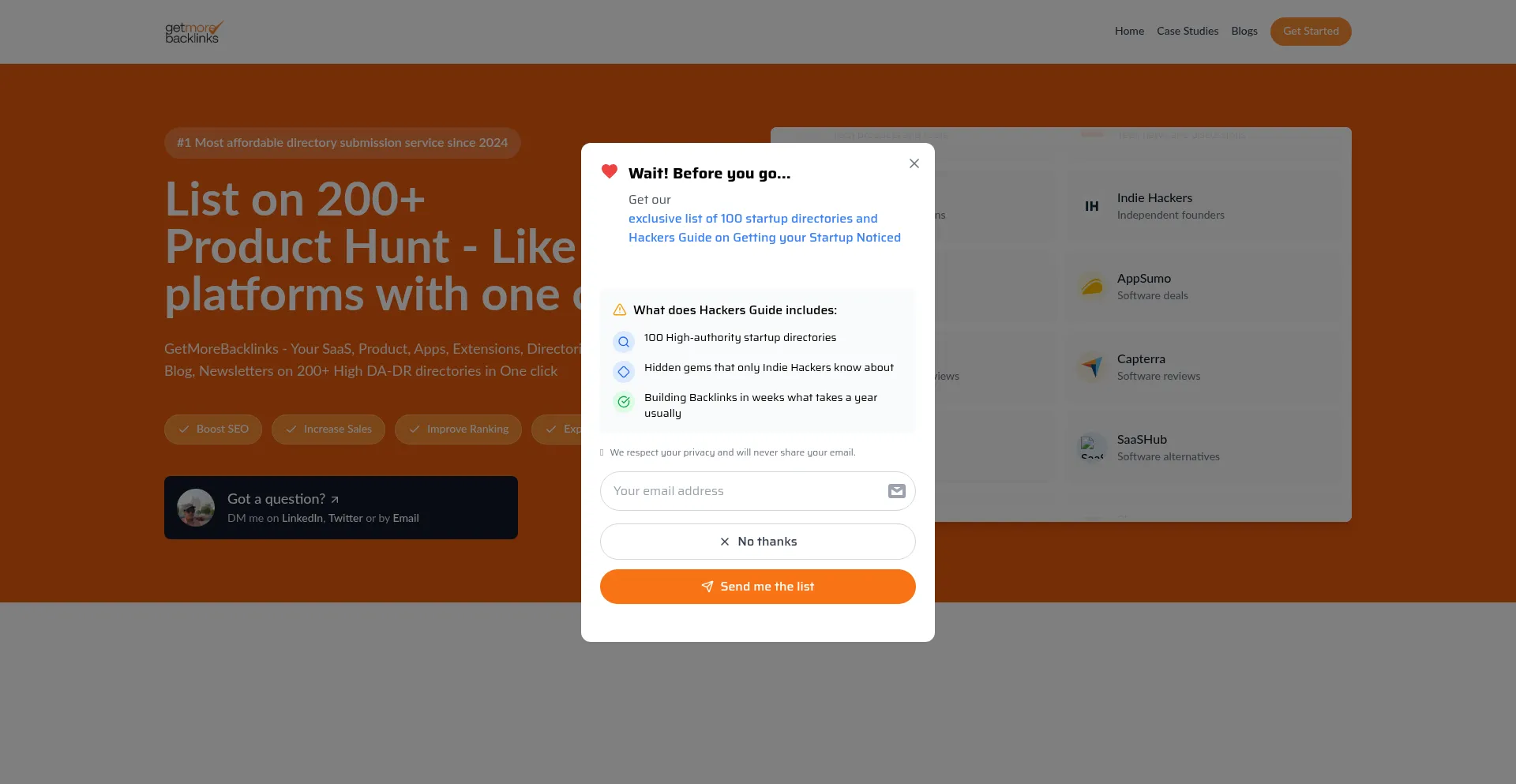
Task: Submit with Send me the list button
Action: pyautogui.click(x=758, y=587)
